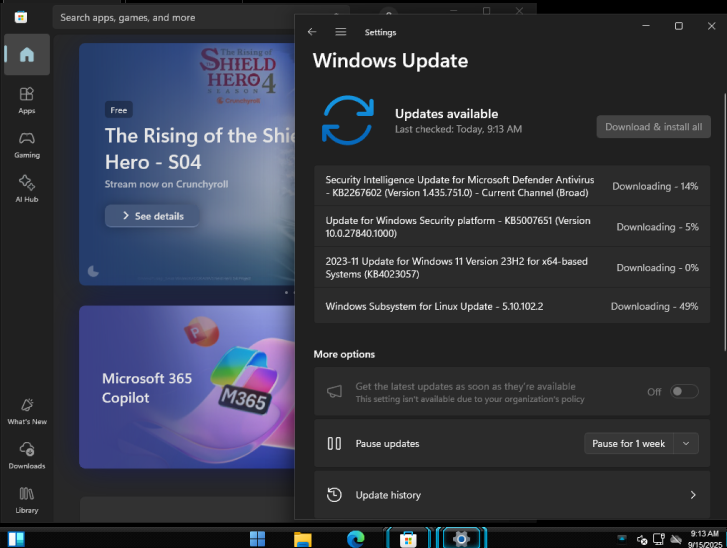
Task: Open The Rising of the Shield Hero banner
Action: [187, 164]
